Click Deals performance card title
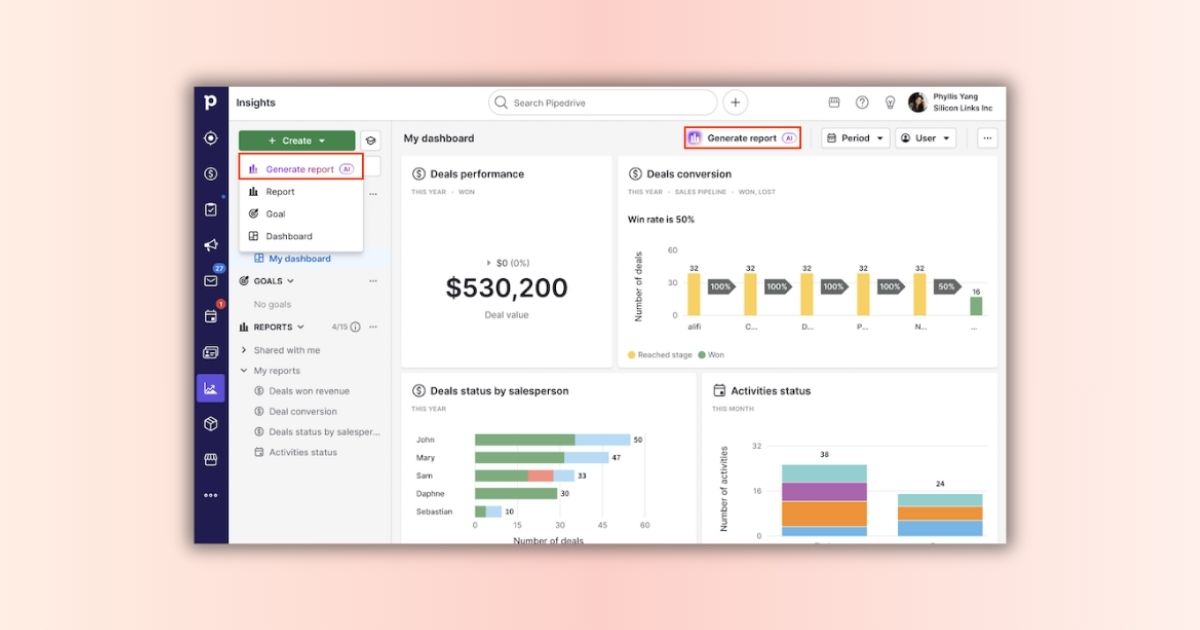Image resolution: width=1200 pixels, height=630 pixels. pyautogui.click(x=477, y=174)
